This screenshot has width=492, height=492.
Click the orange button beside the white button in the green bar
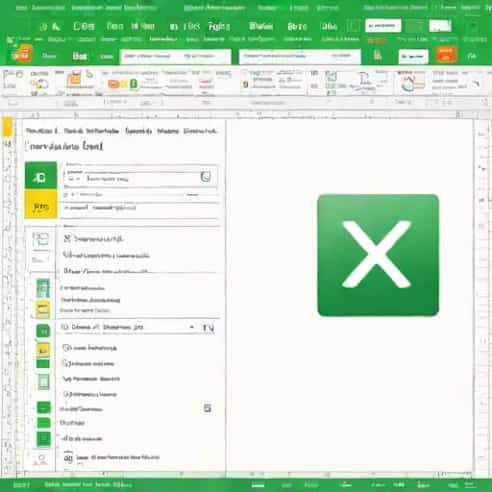point(446,55)
